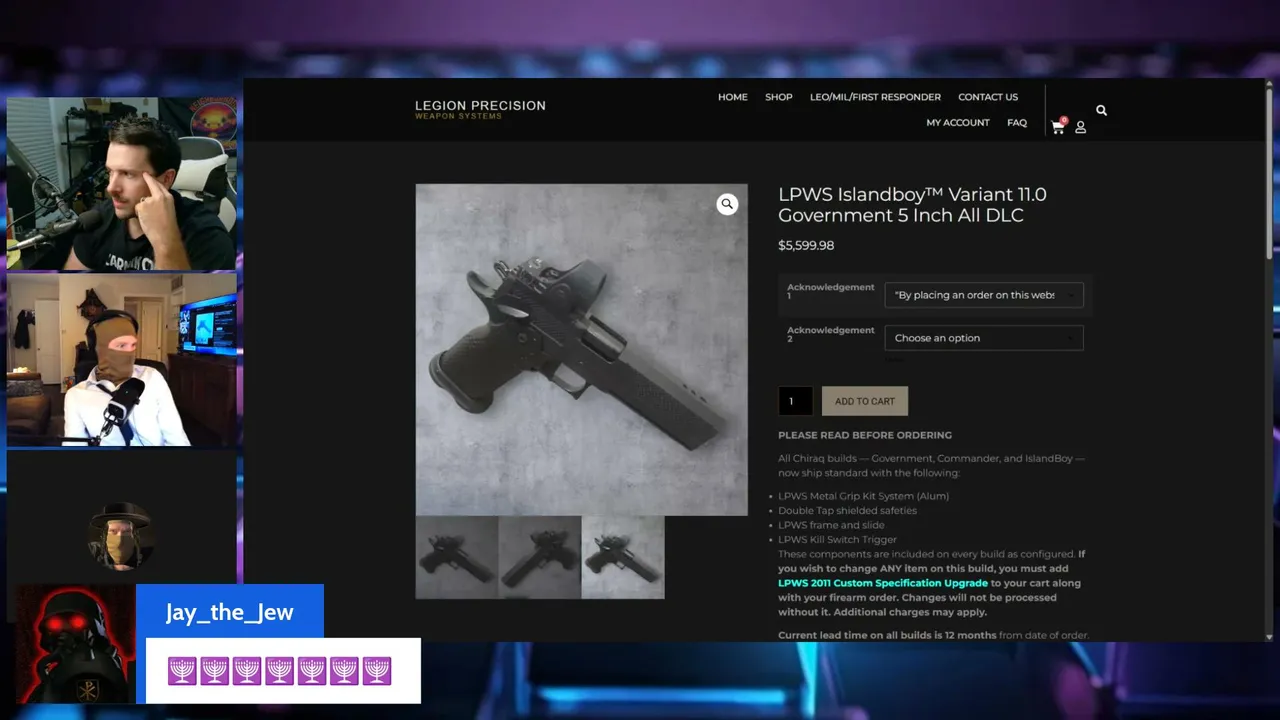Click 'LPWS frame and slide' bullet
This screenshot has height=720, width=1280.
[832, 525]
